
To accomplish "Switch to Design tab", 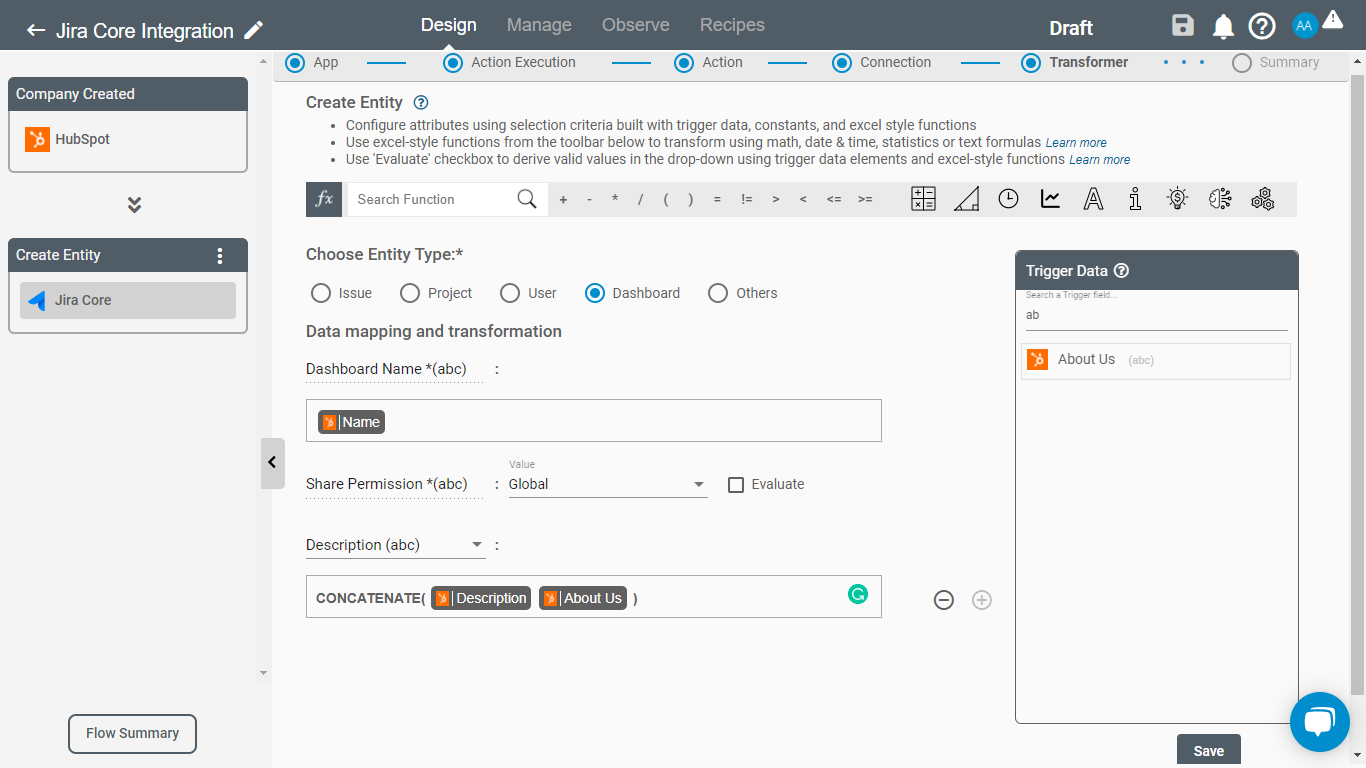I will (448, 25).
